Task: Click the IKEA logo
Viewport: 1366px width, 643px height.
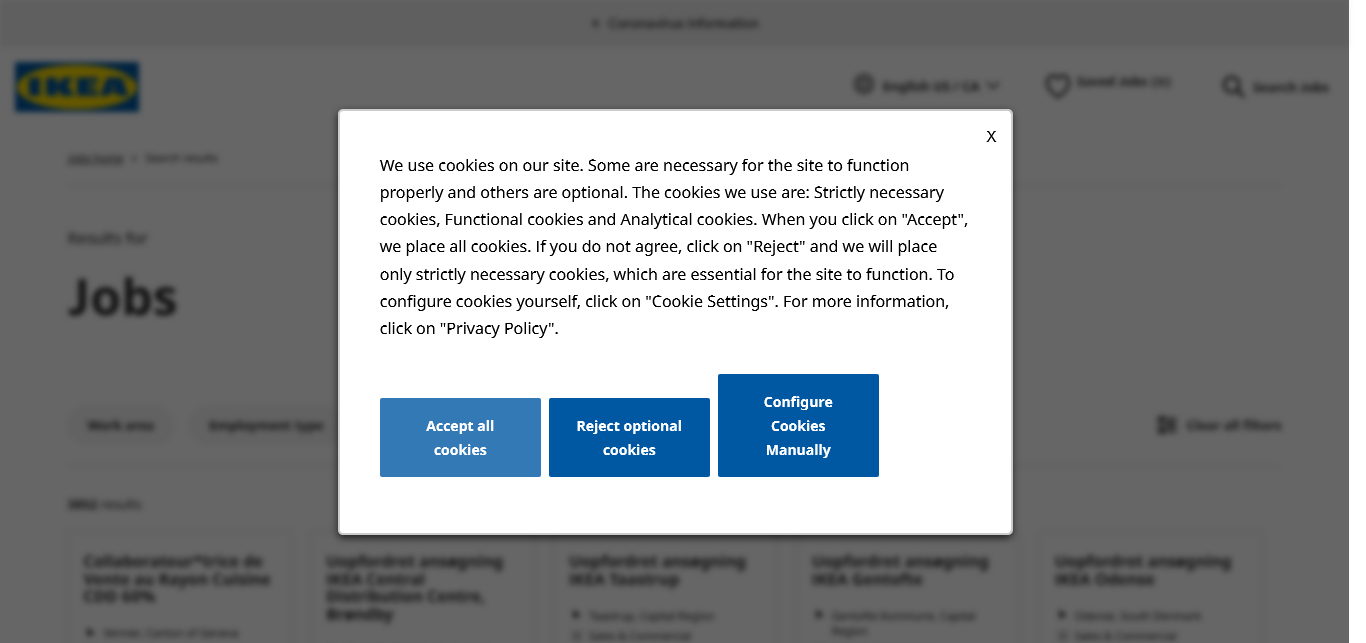Action: coord(77,87)
